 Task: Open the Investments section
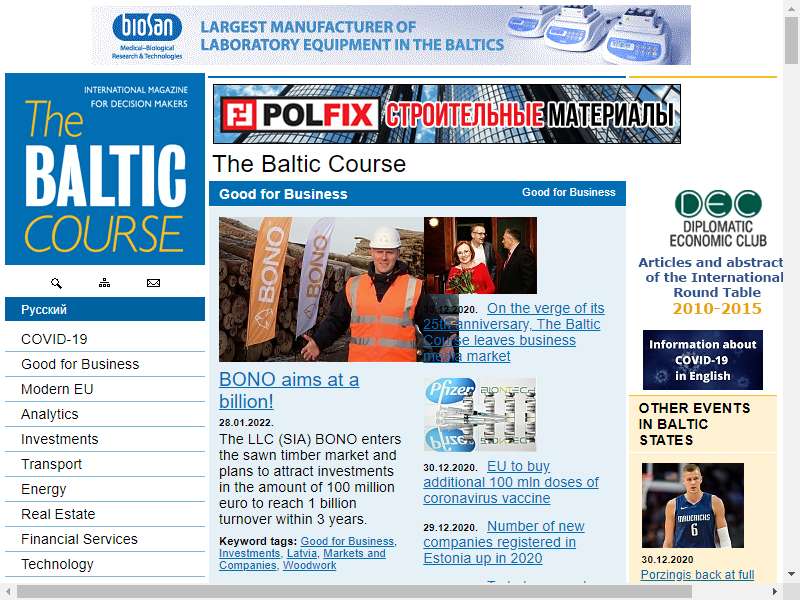105,439
